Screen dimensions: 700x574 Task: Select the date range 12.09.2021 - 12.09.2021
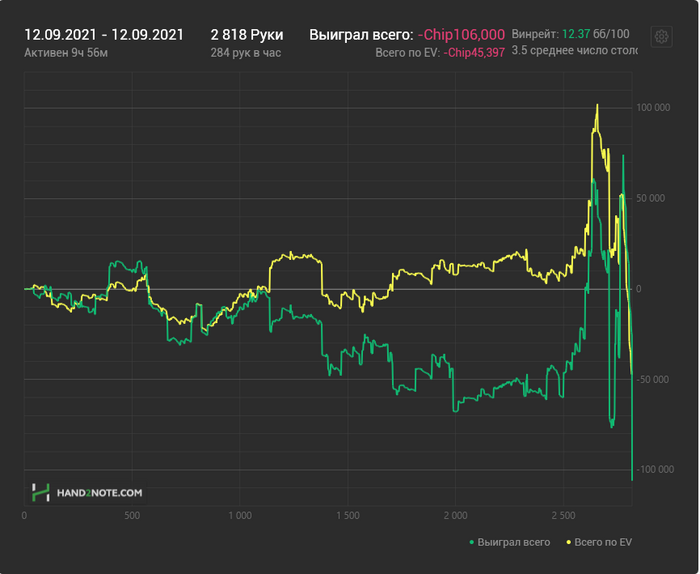104,35
